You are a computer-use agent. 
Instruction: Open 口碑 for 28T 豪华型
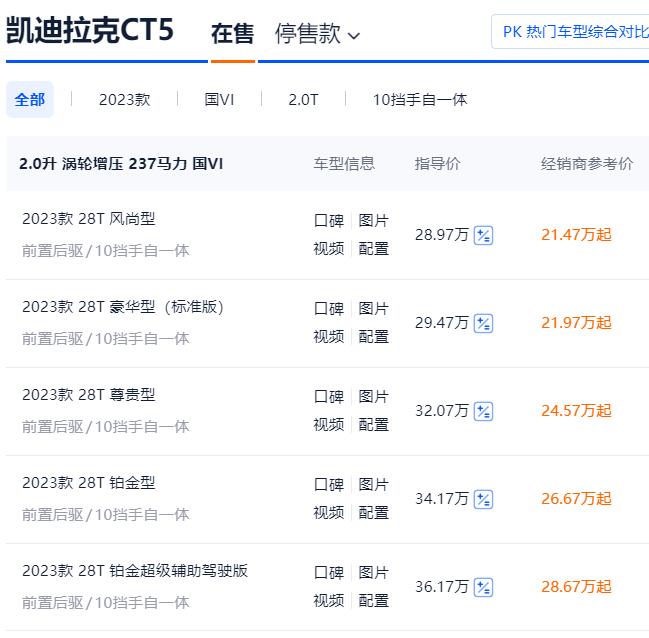tap(329, 308)
